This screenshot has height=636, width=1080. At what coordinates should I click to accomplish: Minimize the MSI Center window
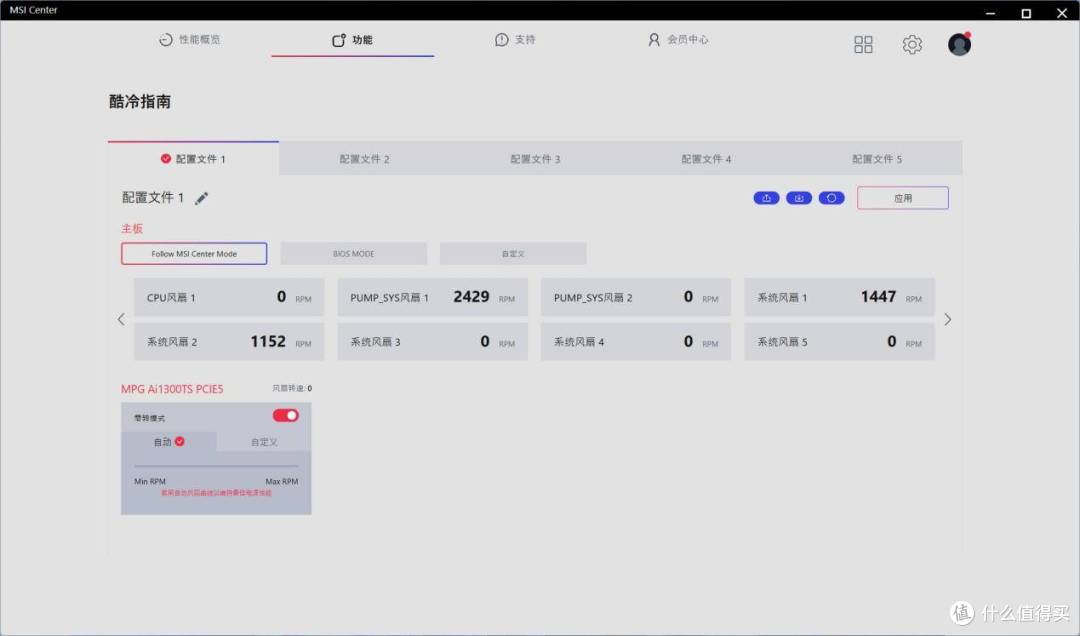(x=990, y=12)
